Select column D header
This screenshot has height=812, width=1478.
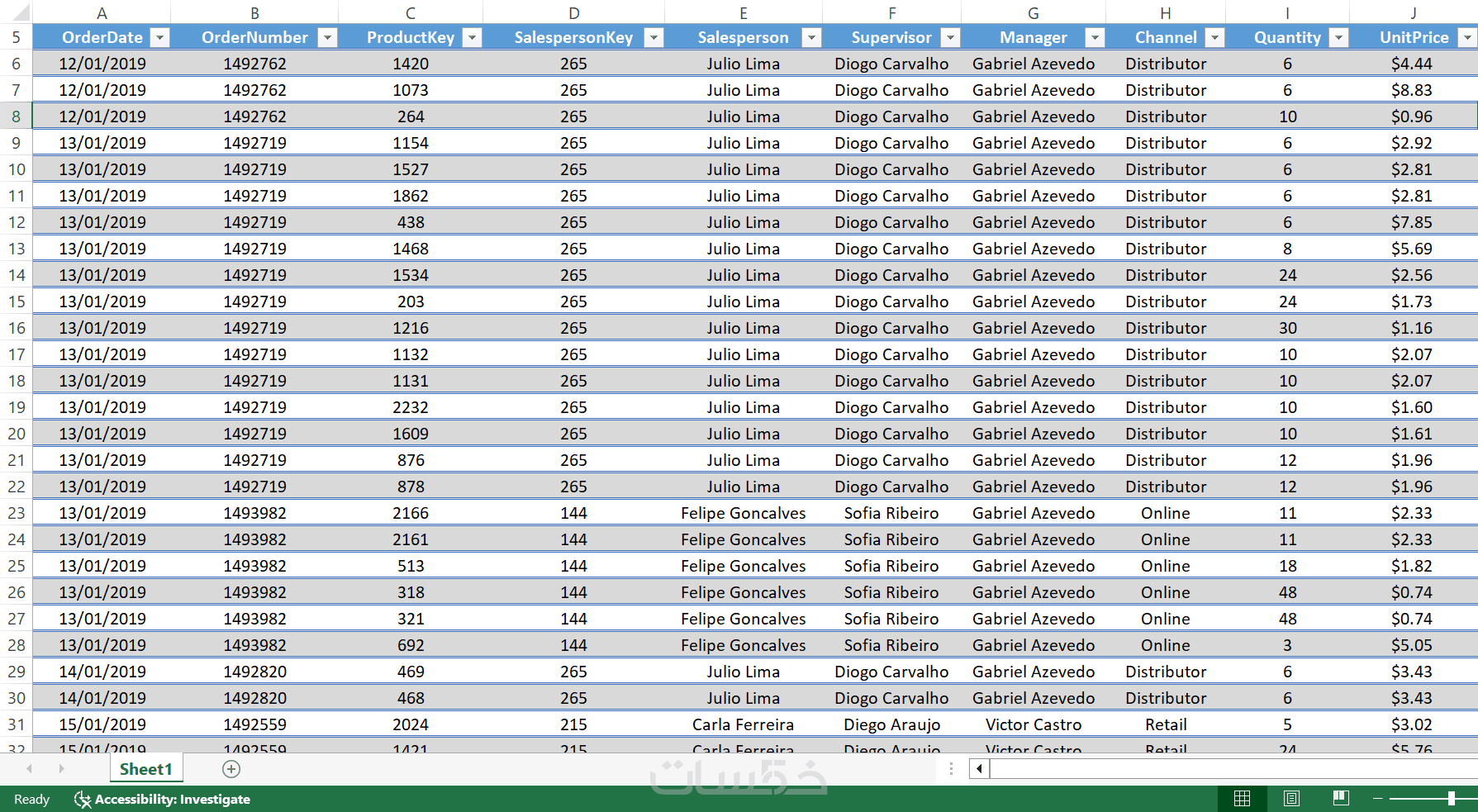[x=573, y=12]
